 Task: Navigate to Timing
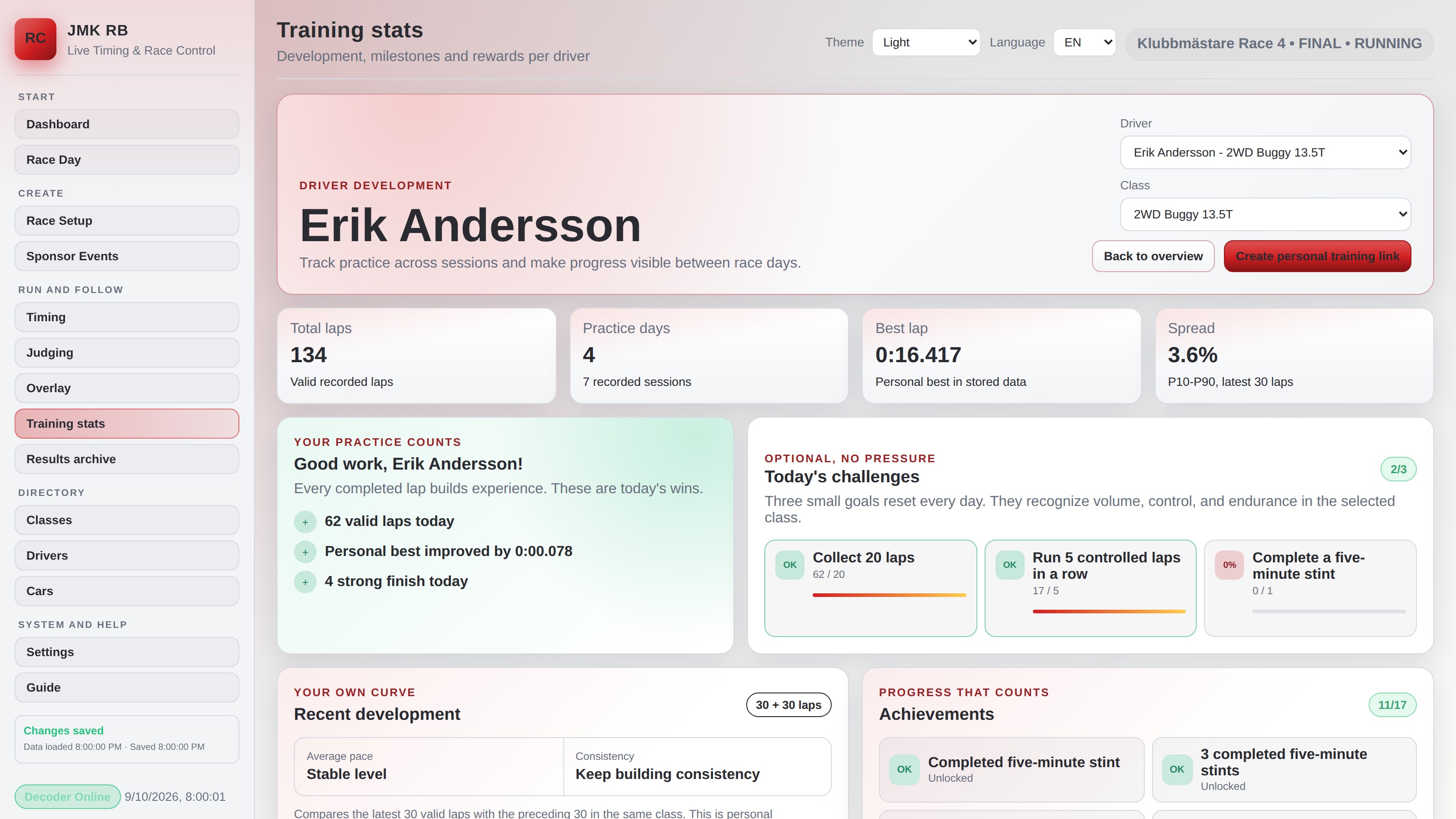point(126,318)
